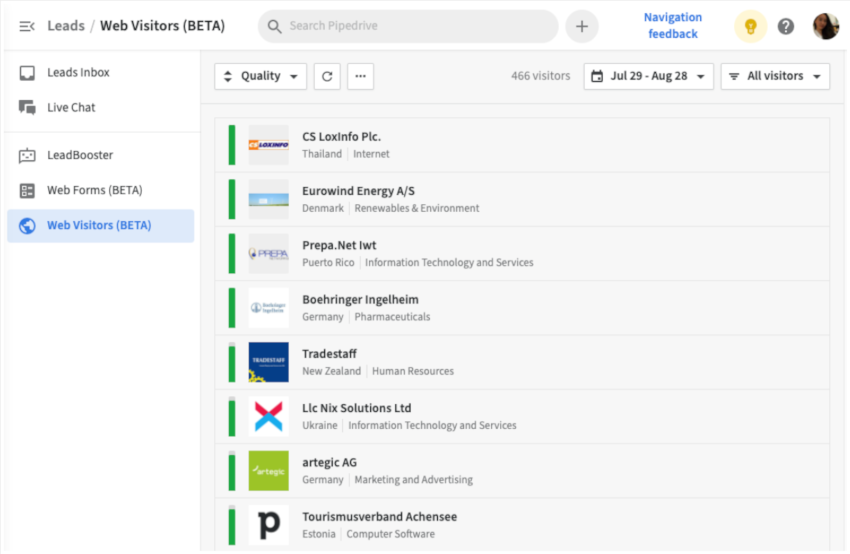Click Marketing and Advertising label
This screenshot has width=850, height=554.
414,480
